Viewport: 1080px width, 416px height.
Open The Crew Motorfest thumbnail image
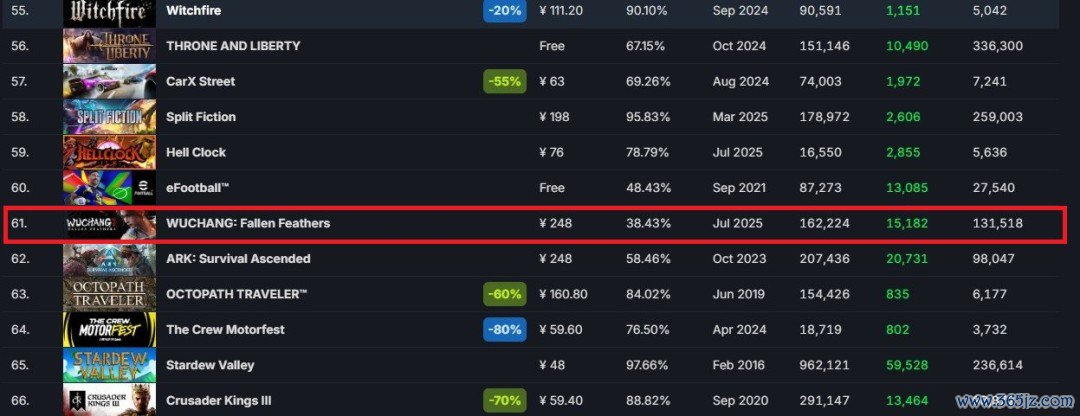(110, 330)
